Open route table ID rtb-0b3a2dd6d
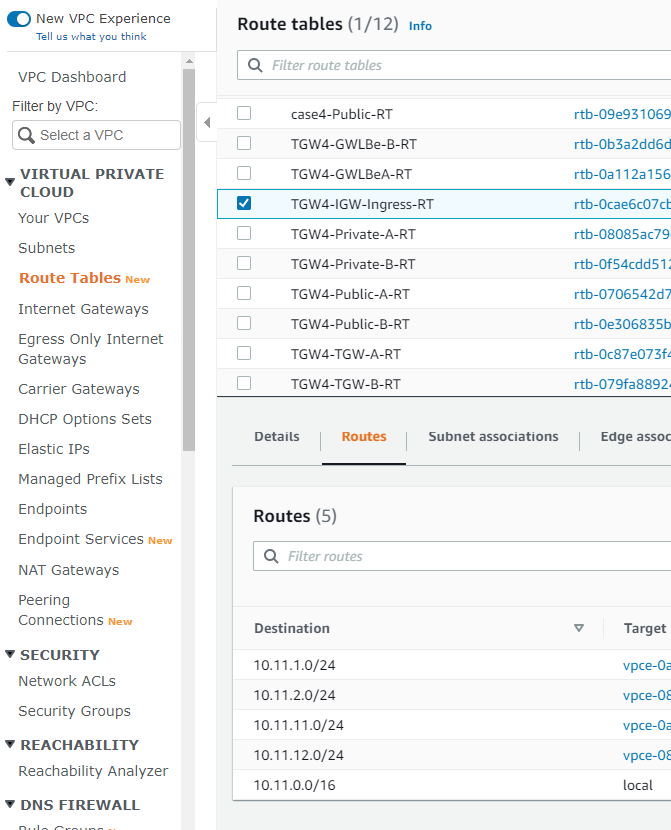This screenshot has width=671, height=830. [622, 145]
